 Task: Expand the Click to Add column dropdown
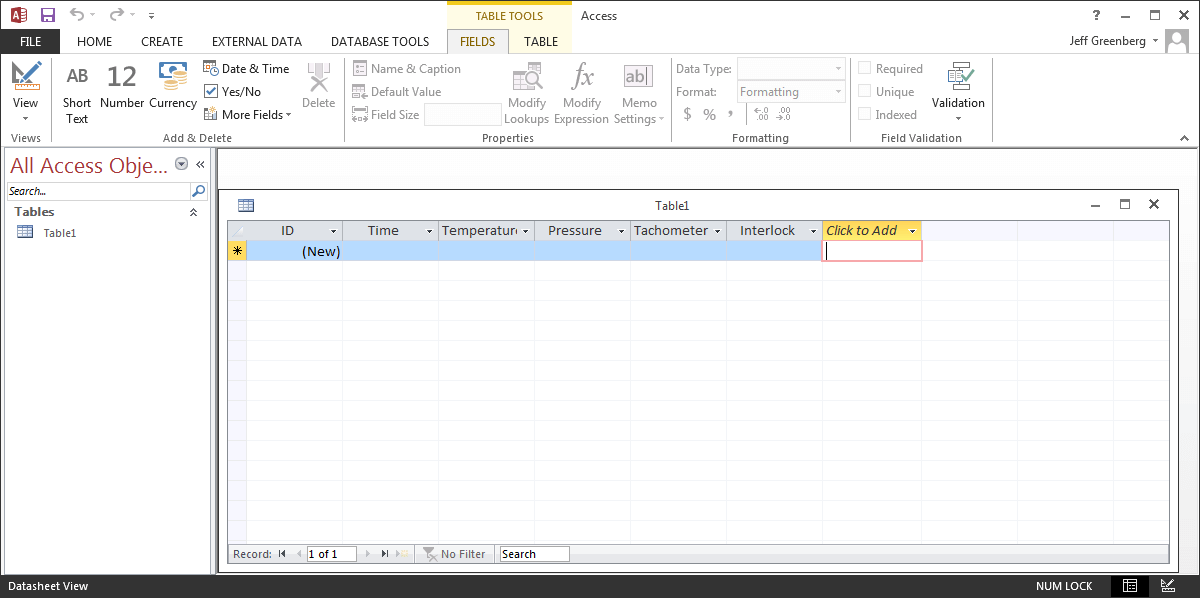[912, 231]
